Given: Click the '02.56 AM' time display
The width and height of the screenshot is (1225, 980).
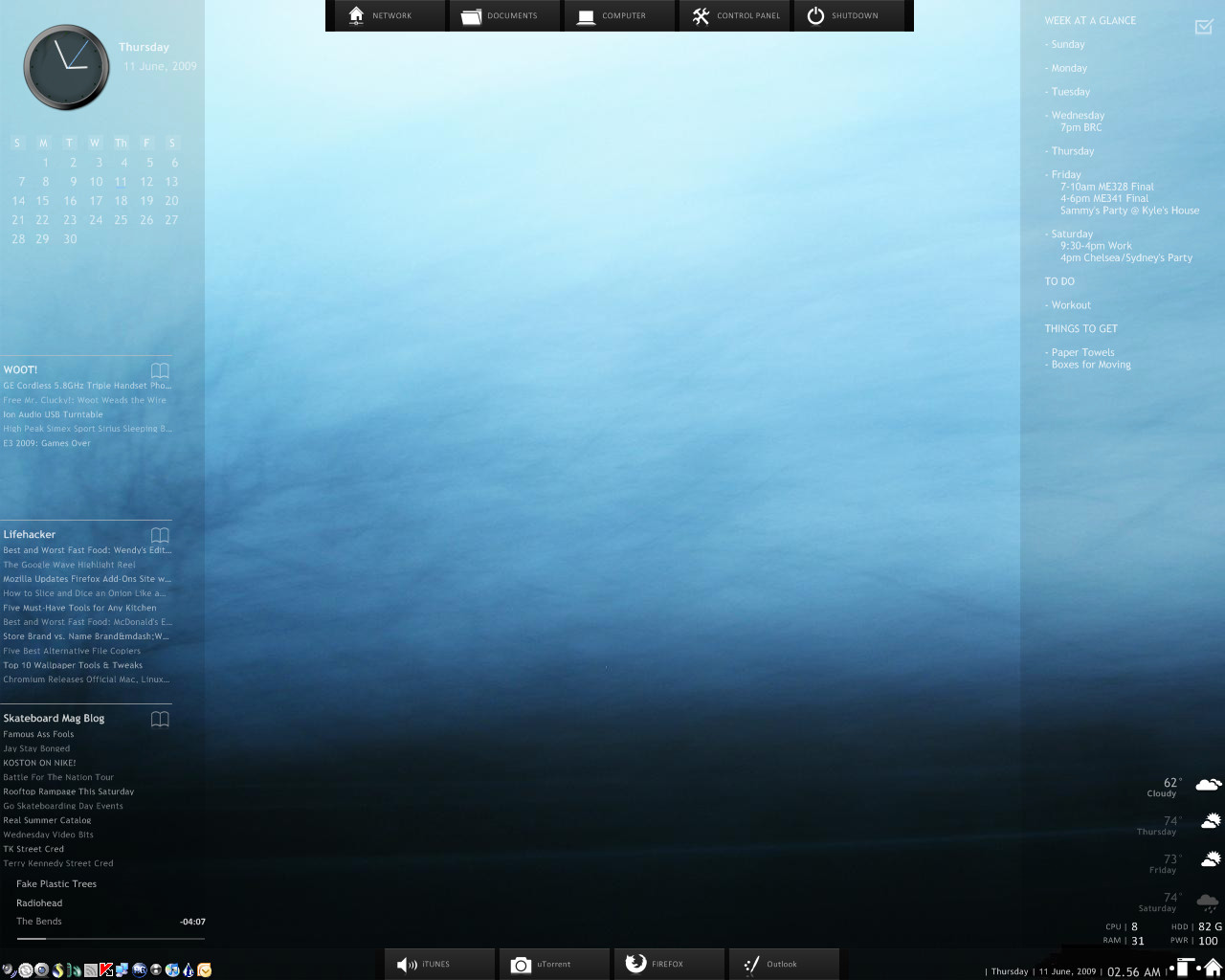Looking at the screenshot, I should pyautogui.click(x=1133, y=971).
